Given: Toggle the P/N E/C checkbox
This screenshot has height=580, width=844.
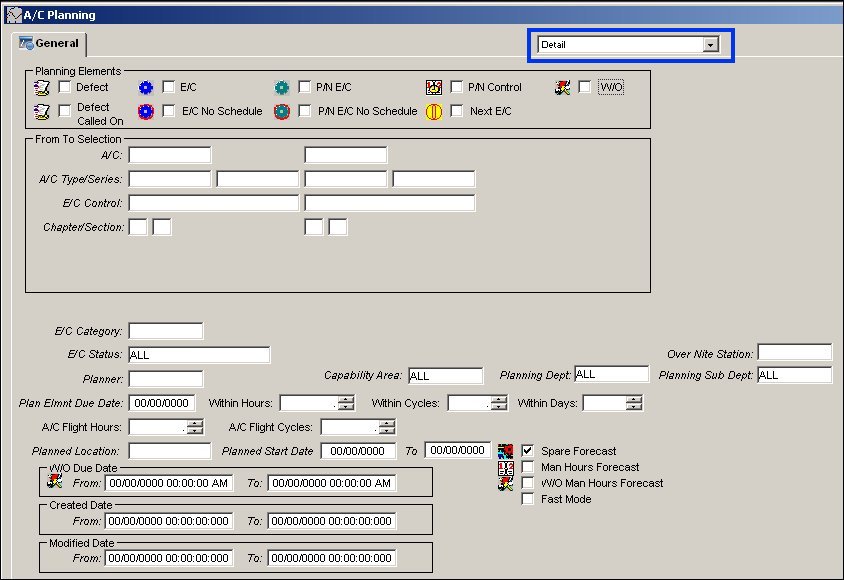Looking at the screenshot, I should (305, 87).
